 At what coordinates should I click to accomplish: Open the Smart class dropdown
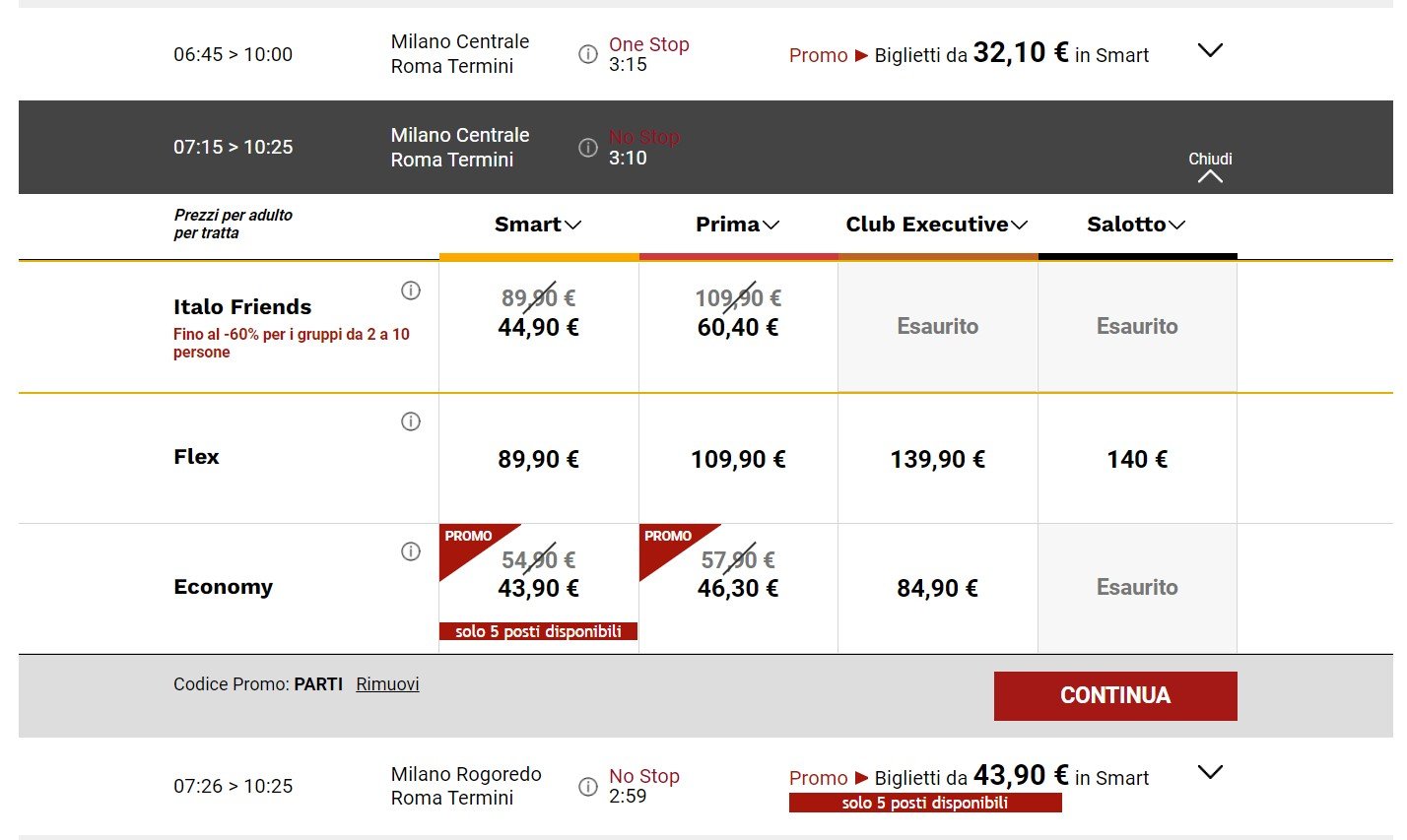pyautogui.click(x=538, y=225)
